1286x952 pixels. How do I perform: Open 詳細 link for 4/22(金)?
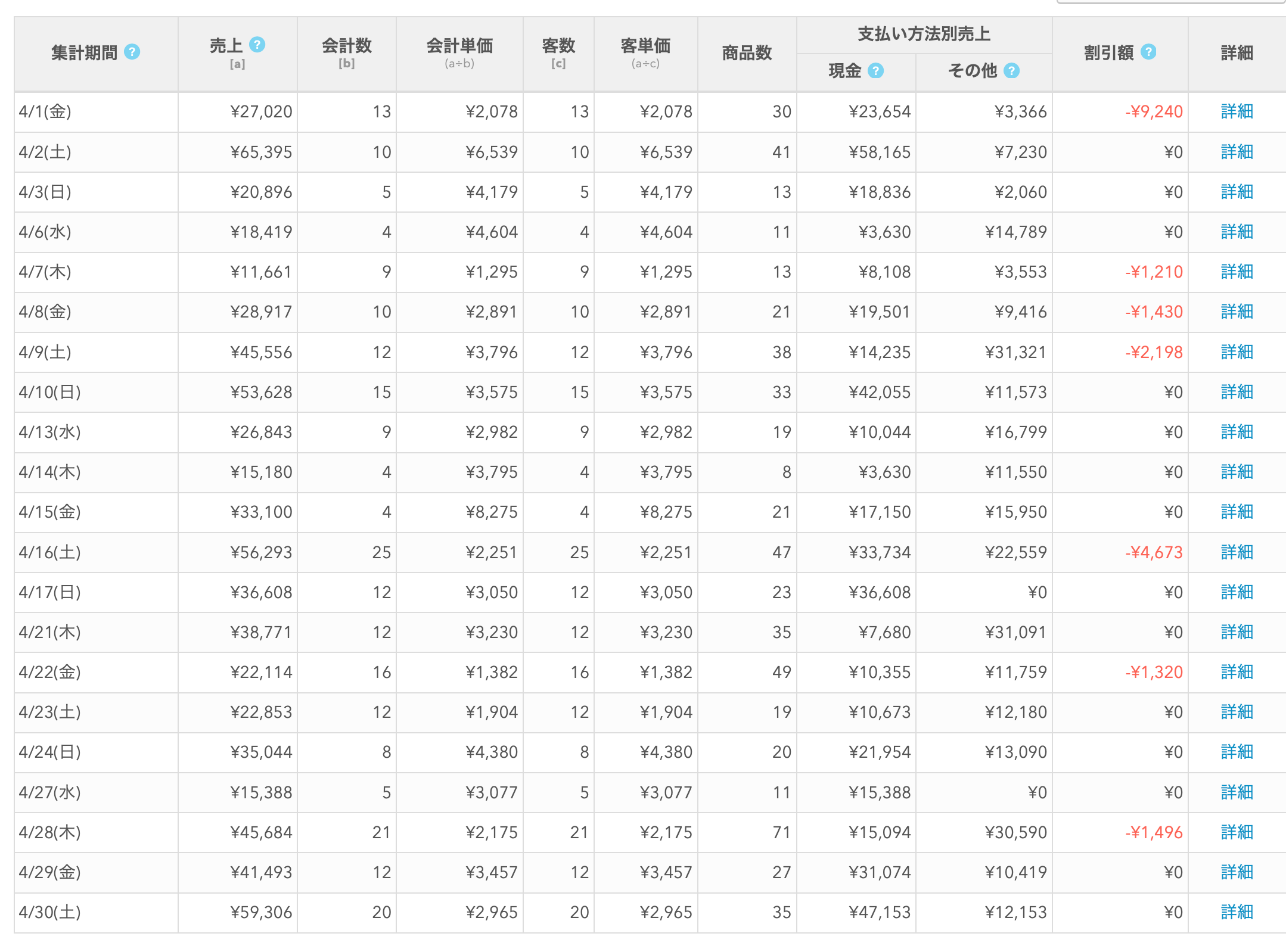pos(1237,672)
